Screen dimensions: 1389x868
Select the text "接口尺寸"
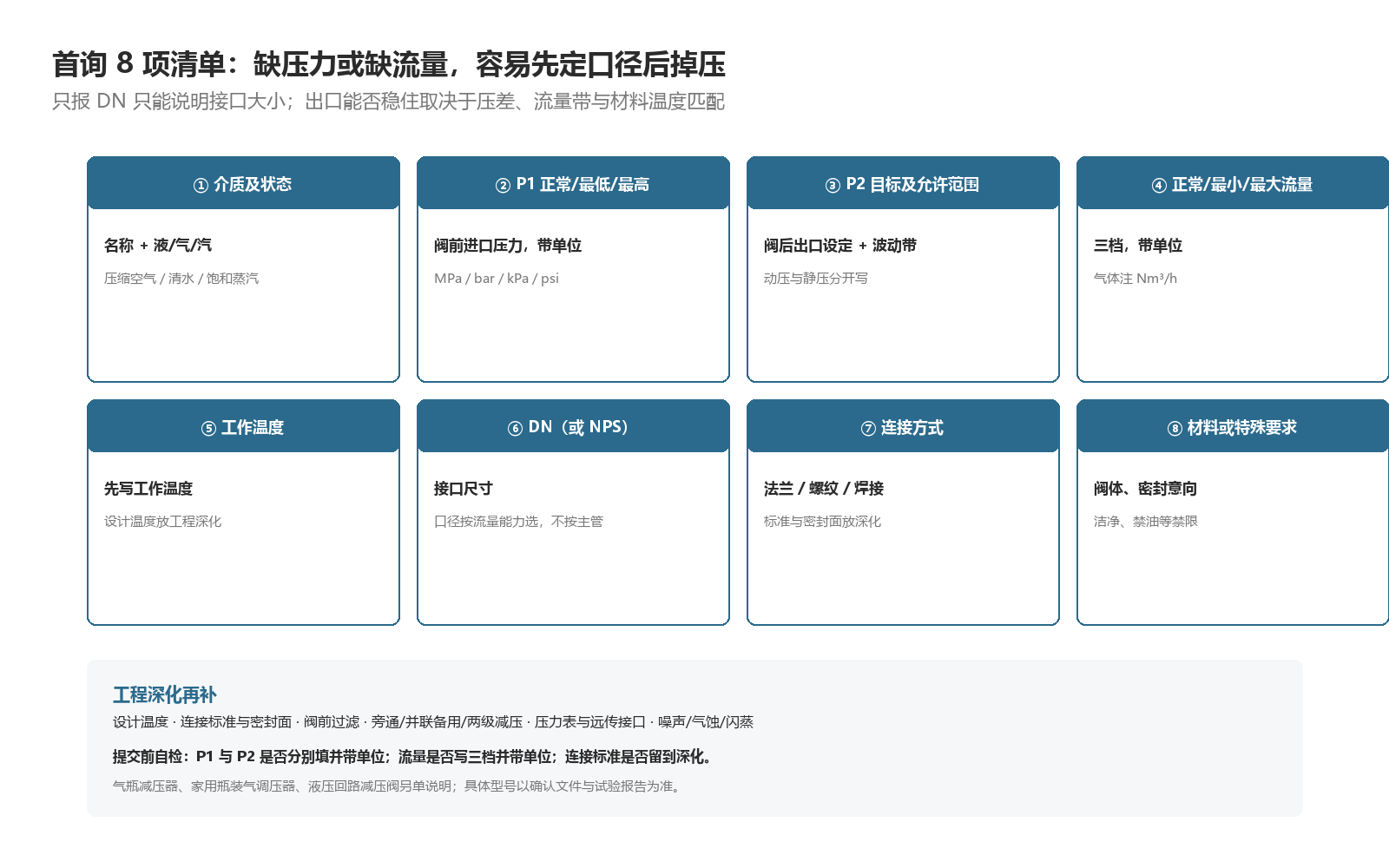(464, 489)
